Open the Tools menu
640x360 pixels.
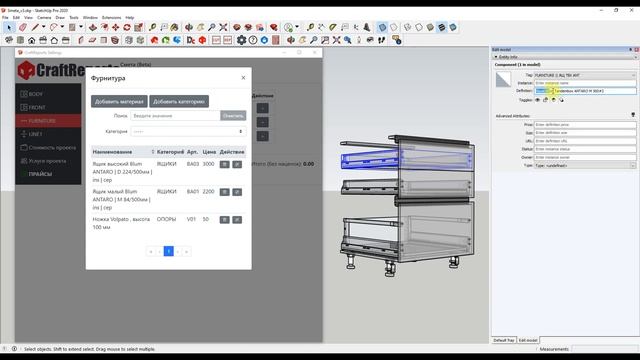click(x=74, y=18)
